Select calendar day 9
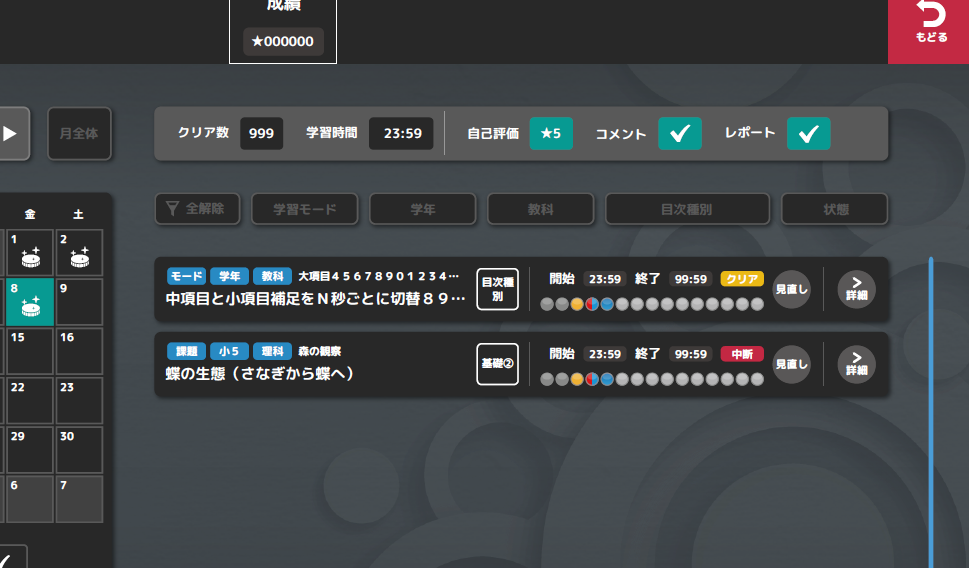This screenshot has width=969, height=568. [x=79, y=302]
